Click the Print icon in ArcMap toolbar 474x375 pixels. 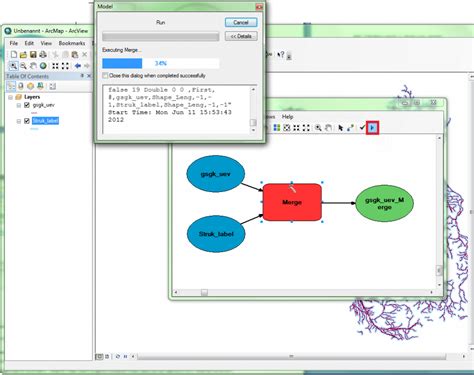pyautogui.click(x=43, y=54)
